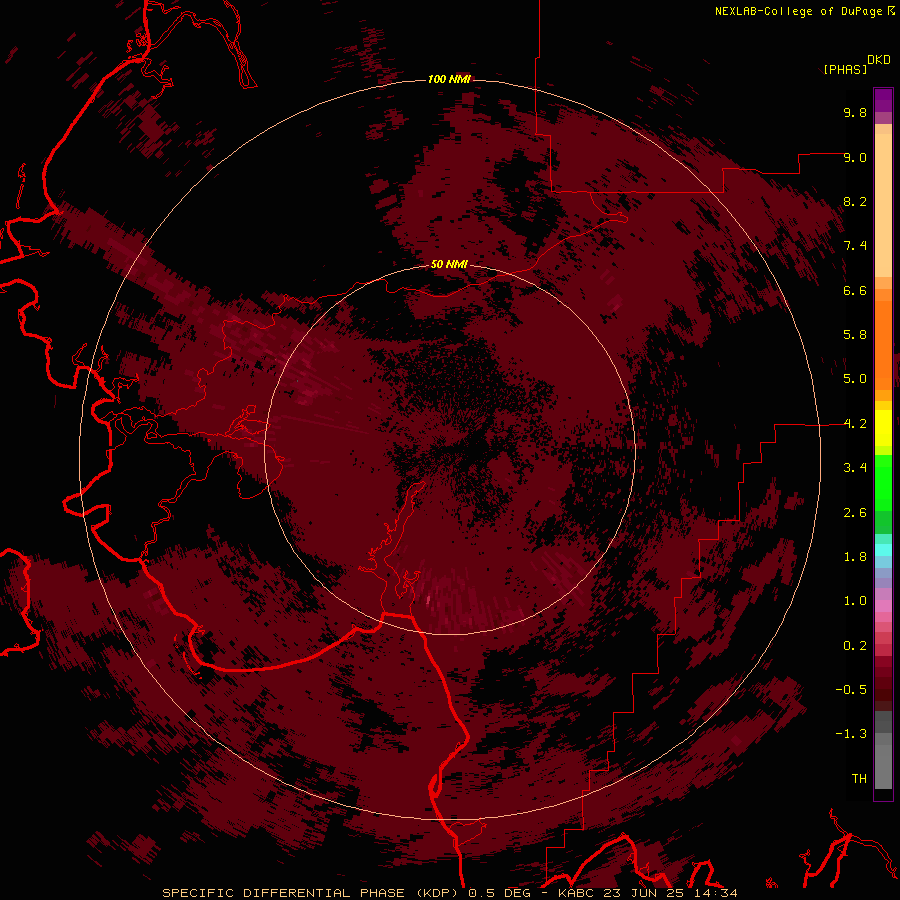The image size is (900, 900).
Task: Click the 50 NMI range ring label
Action: coord(449,265)
